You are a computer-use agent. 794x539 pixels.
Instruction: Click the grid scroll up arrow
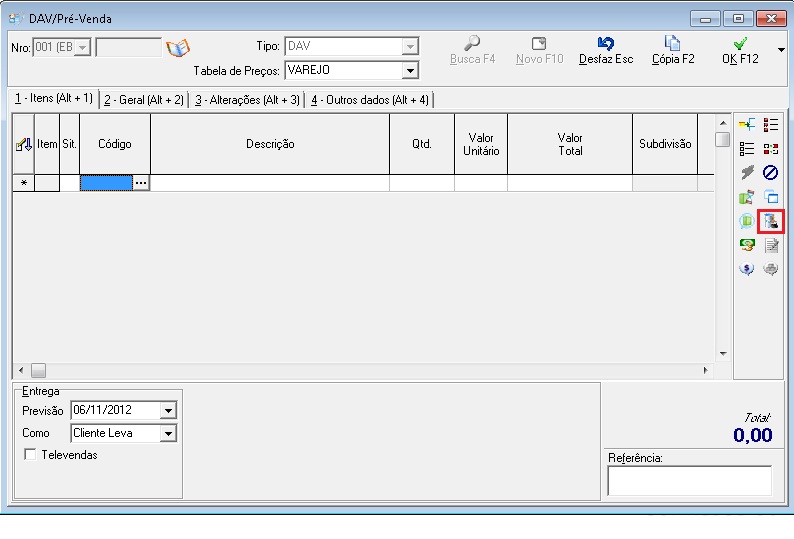tap(723, 123)
